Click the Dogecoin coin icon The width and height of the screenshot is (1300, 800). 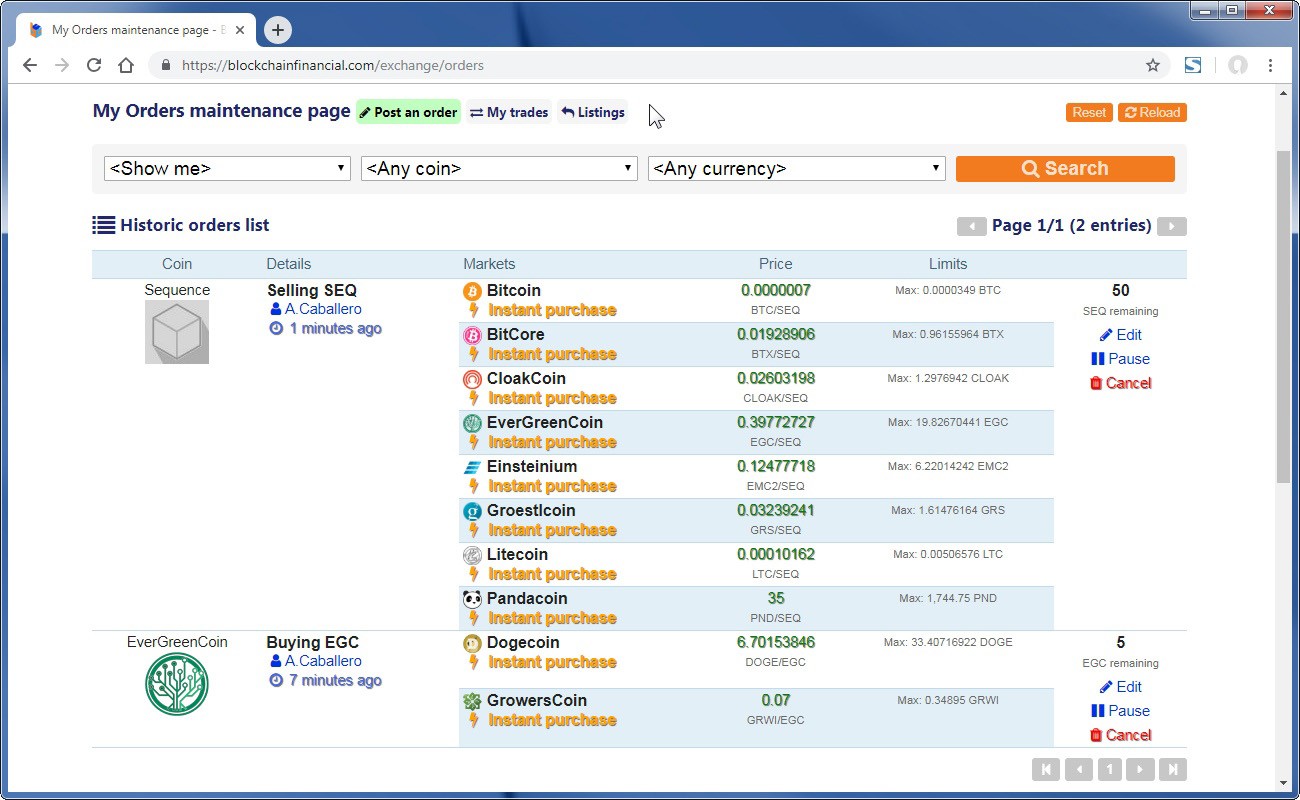coord(472,643)
